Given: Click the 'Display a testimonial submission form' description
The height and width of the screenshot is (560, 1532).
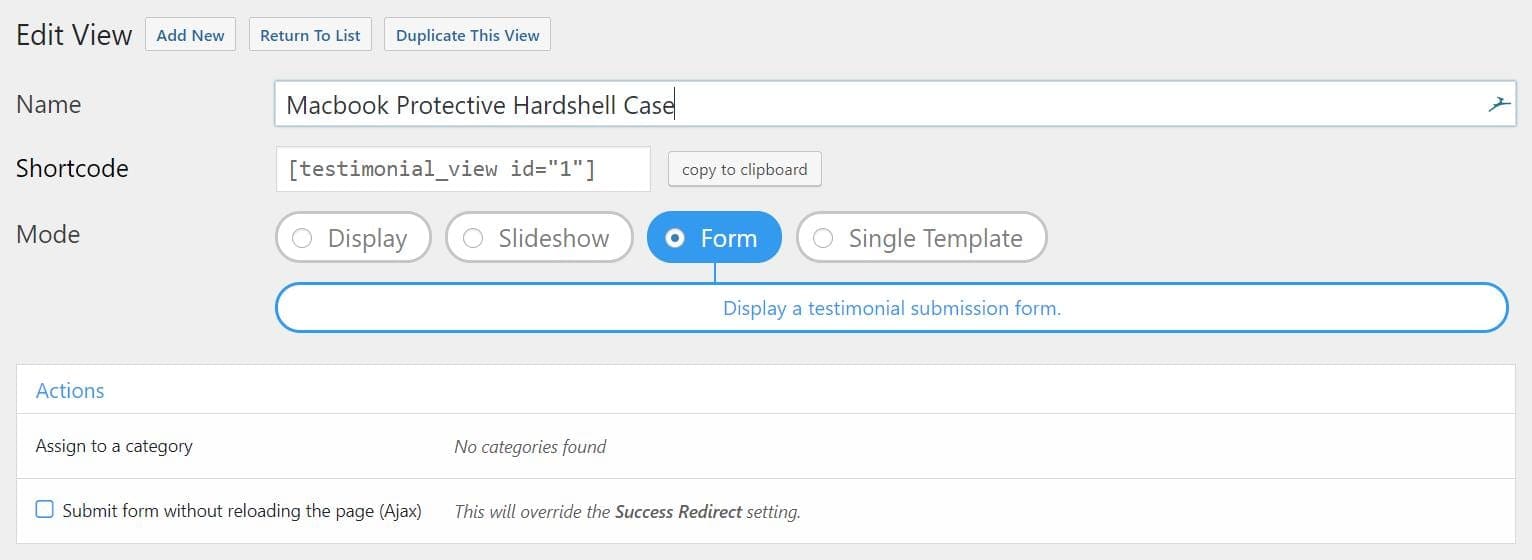Looking at the screenshot, I should point(892,308).
